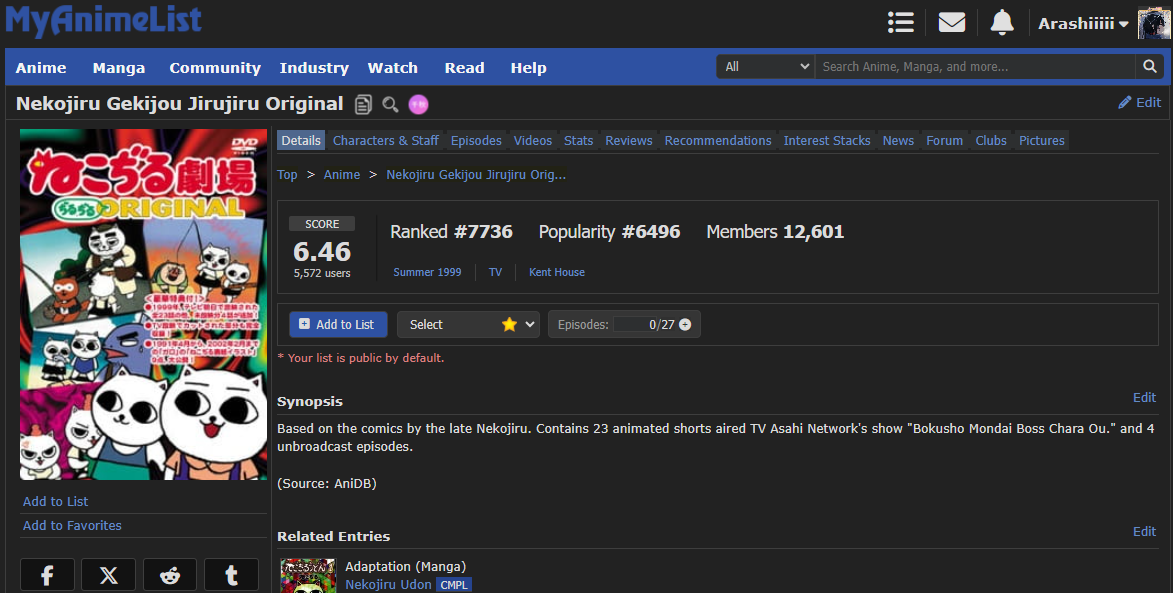Click Edit link beside Synopsis

pyautogui.click(x=1144, y=398)
